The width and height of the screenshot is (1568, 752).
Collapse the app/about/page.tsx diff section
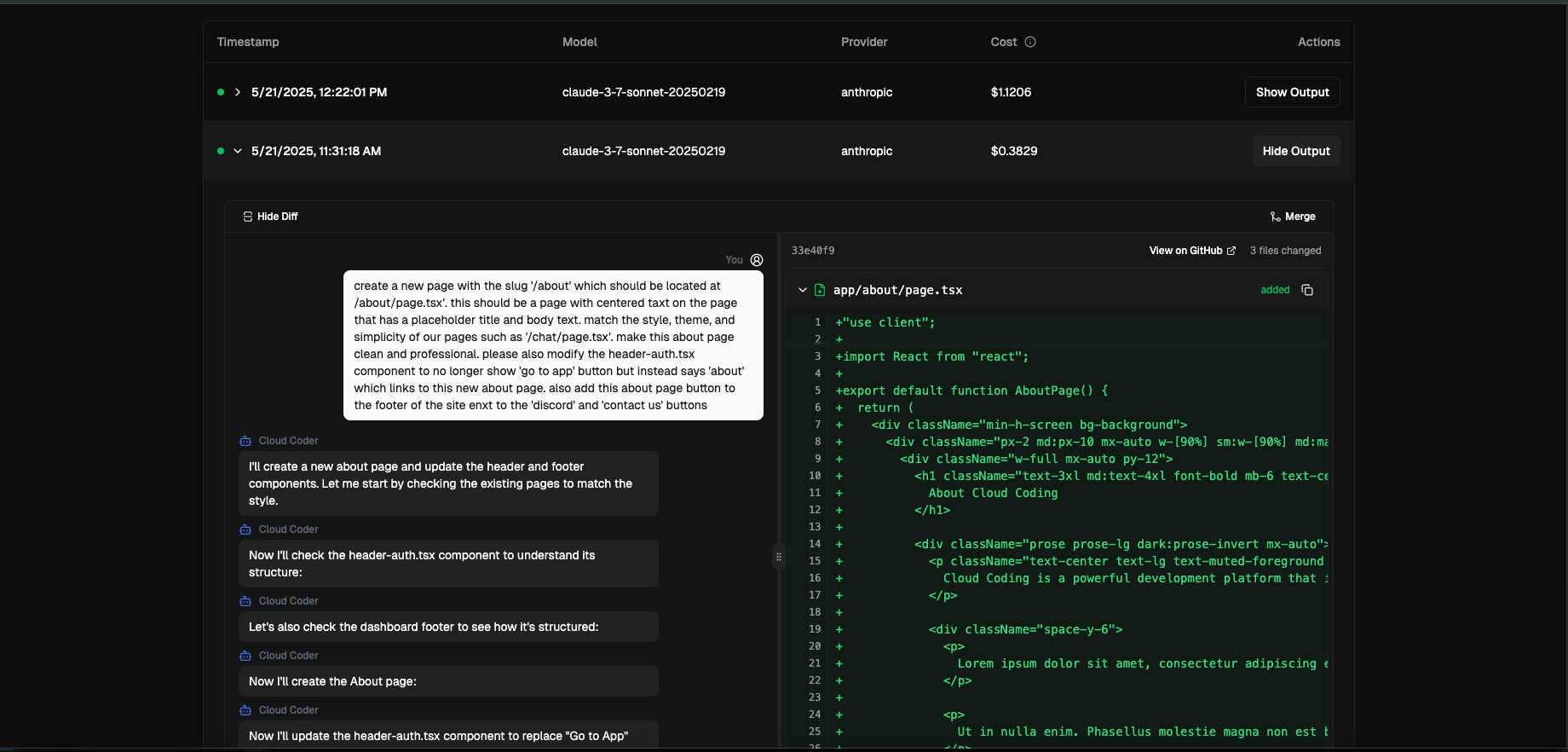[x=802, y=290]
